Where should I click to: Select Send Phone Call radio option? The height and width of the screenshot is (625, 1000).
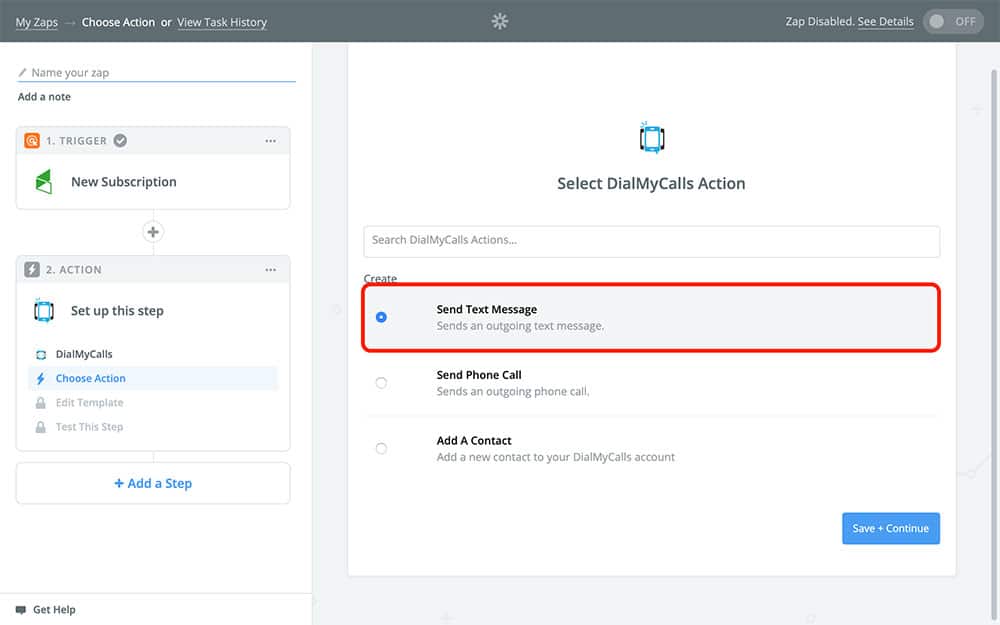pyautogui.click(x=381, y=382)
